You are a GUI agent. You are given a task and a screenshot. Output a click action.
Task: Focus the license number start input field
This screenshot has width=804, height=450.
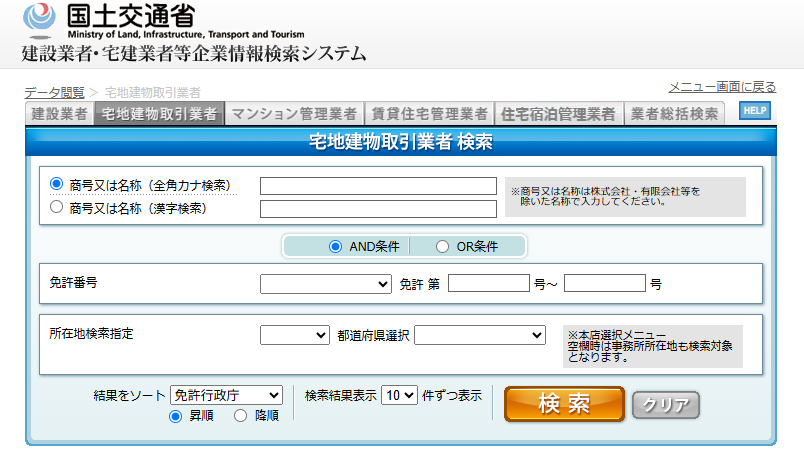[x=489, y=283]
